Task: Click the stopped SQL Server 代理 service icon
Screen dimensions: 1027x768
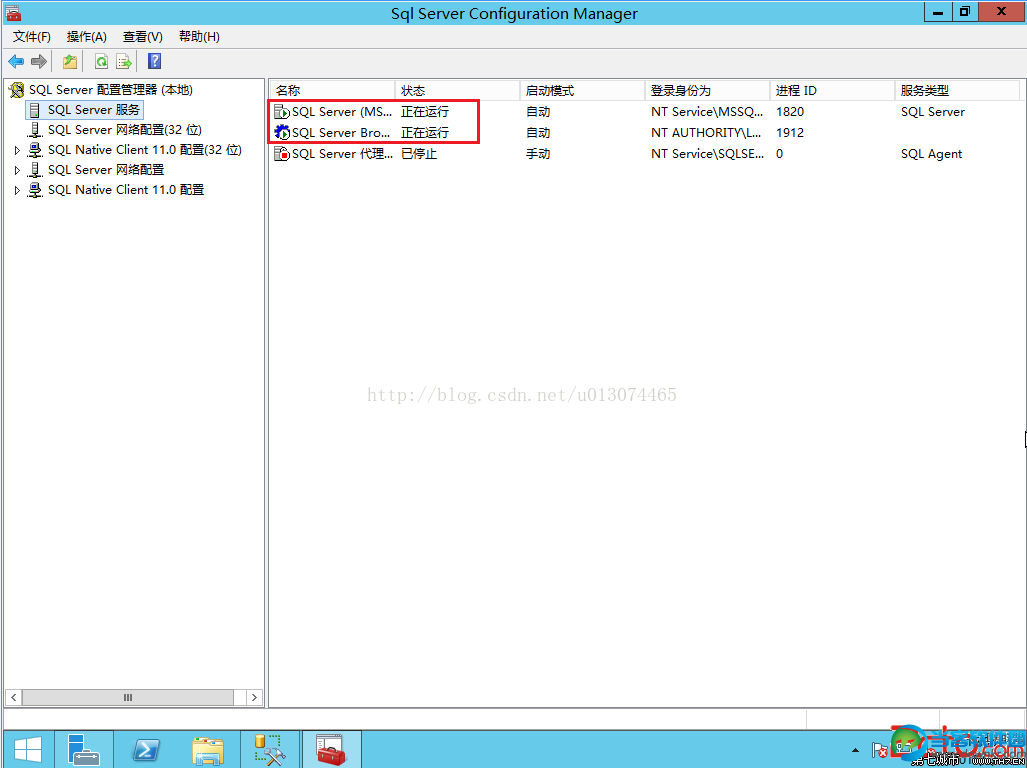Action: [x=282, y=154]
